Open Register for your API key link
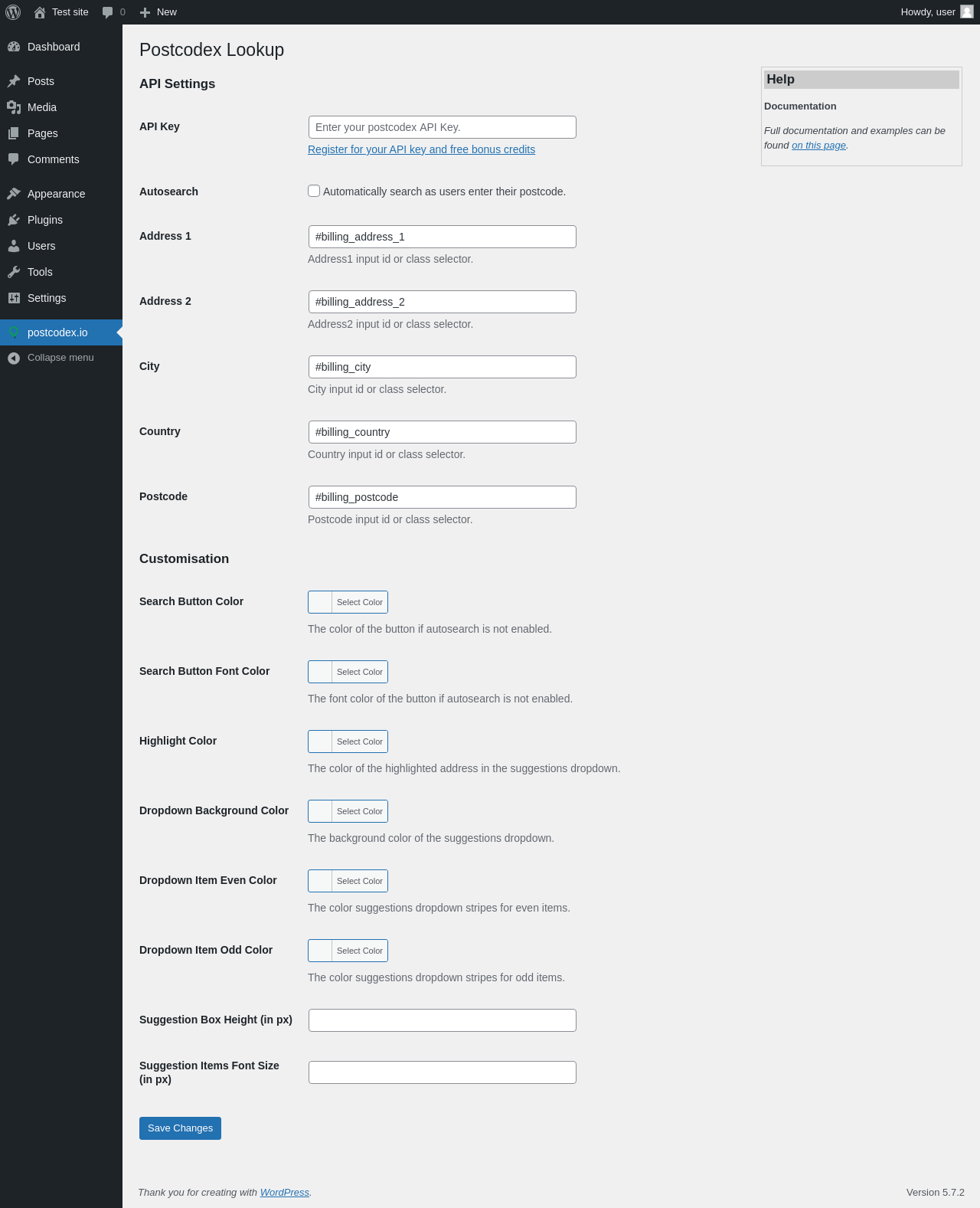Image resolution: width=980 pixels, height=1208 pixels. coord(421,149)
